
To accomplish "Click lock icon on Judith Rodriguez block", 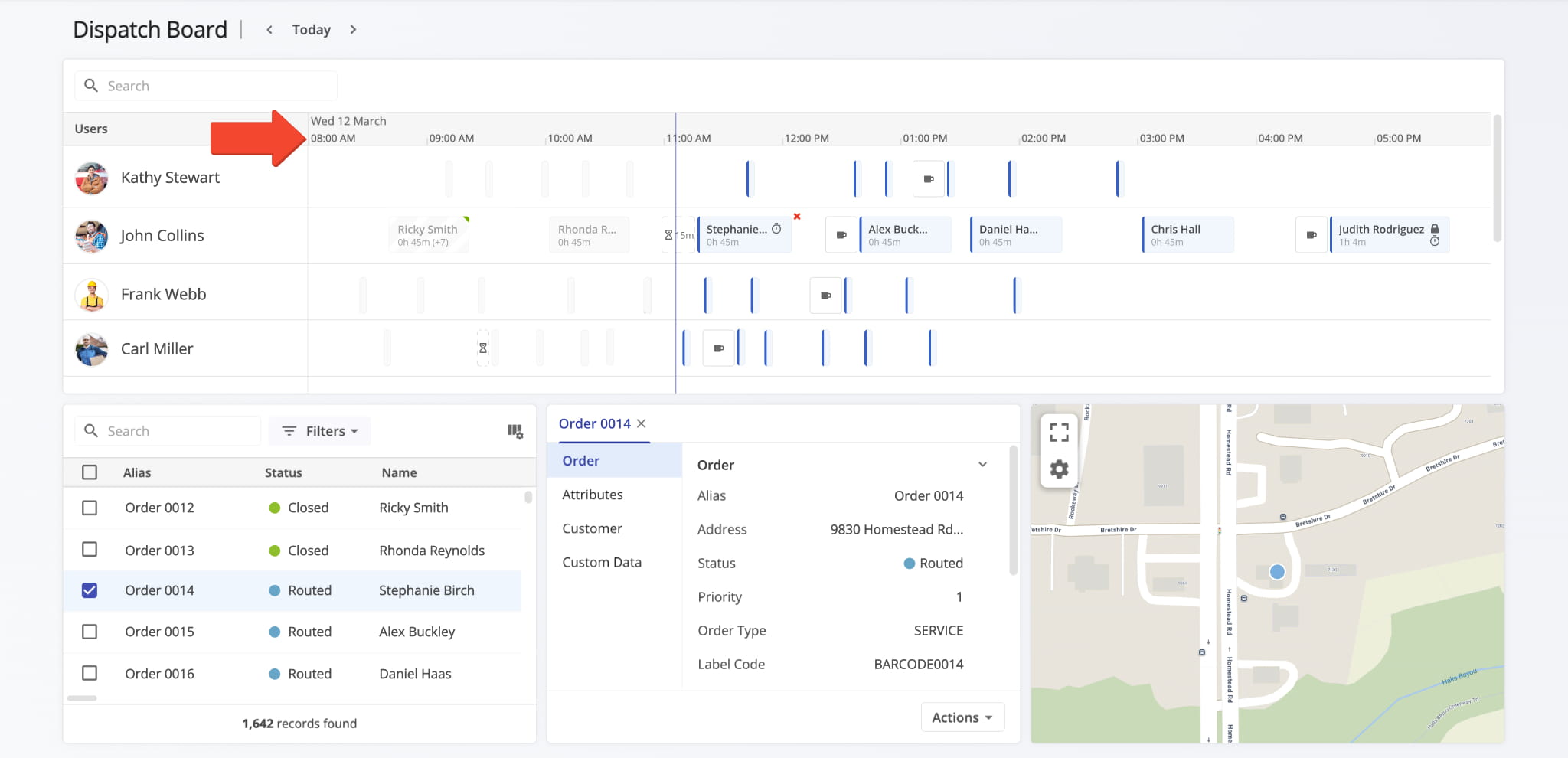I will point(1435,229).
